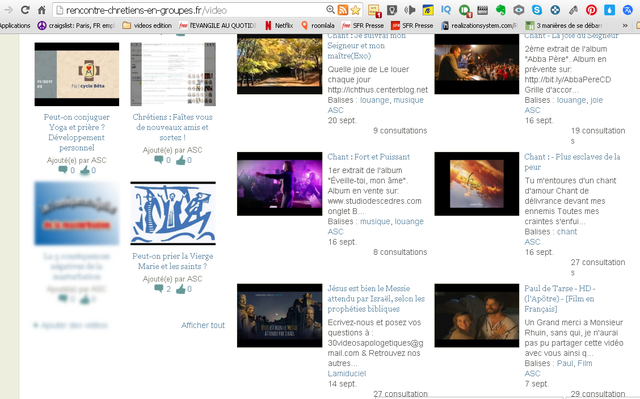Open the Paul de Tarse film thumbnail
The height and width of the screenshot is (399, 640).
coord(477,315)
